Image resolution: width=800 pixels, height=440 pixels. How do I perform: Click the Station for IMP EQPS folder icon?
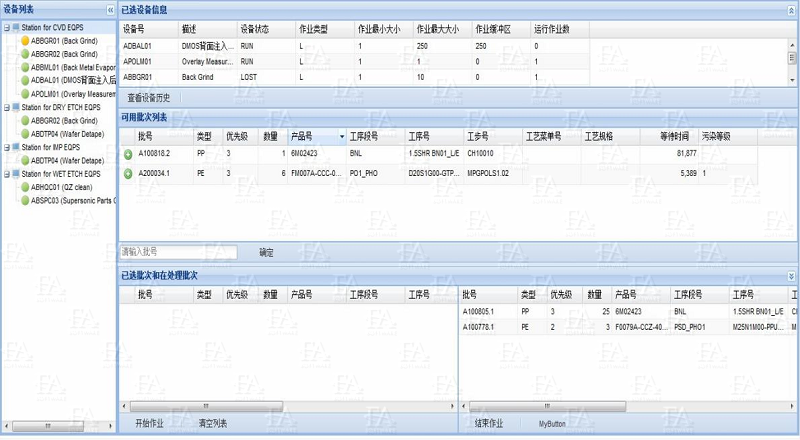[x=16, y=147]
